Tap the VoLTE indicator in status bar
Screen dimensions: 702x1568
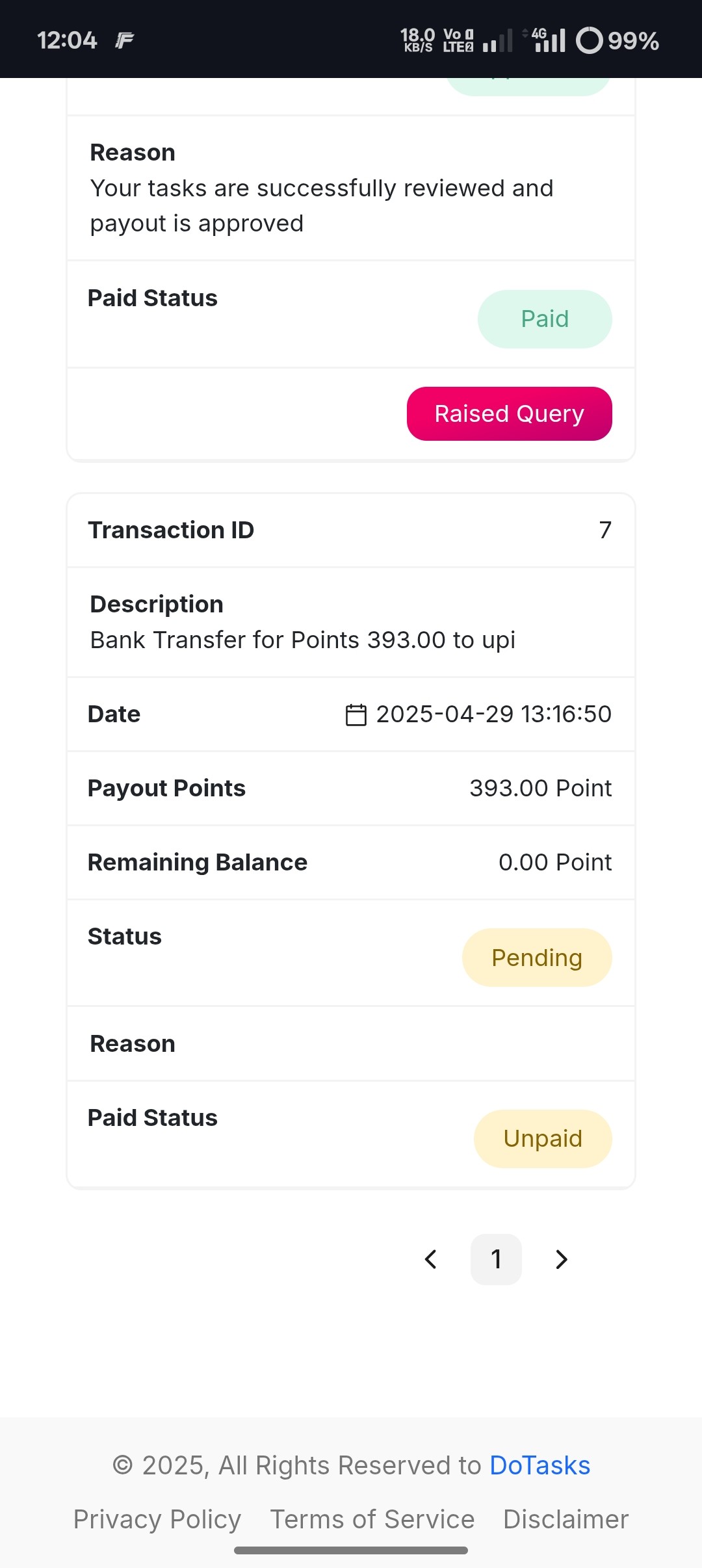tap(458, 40)
